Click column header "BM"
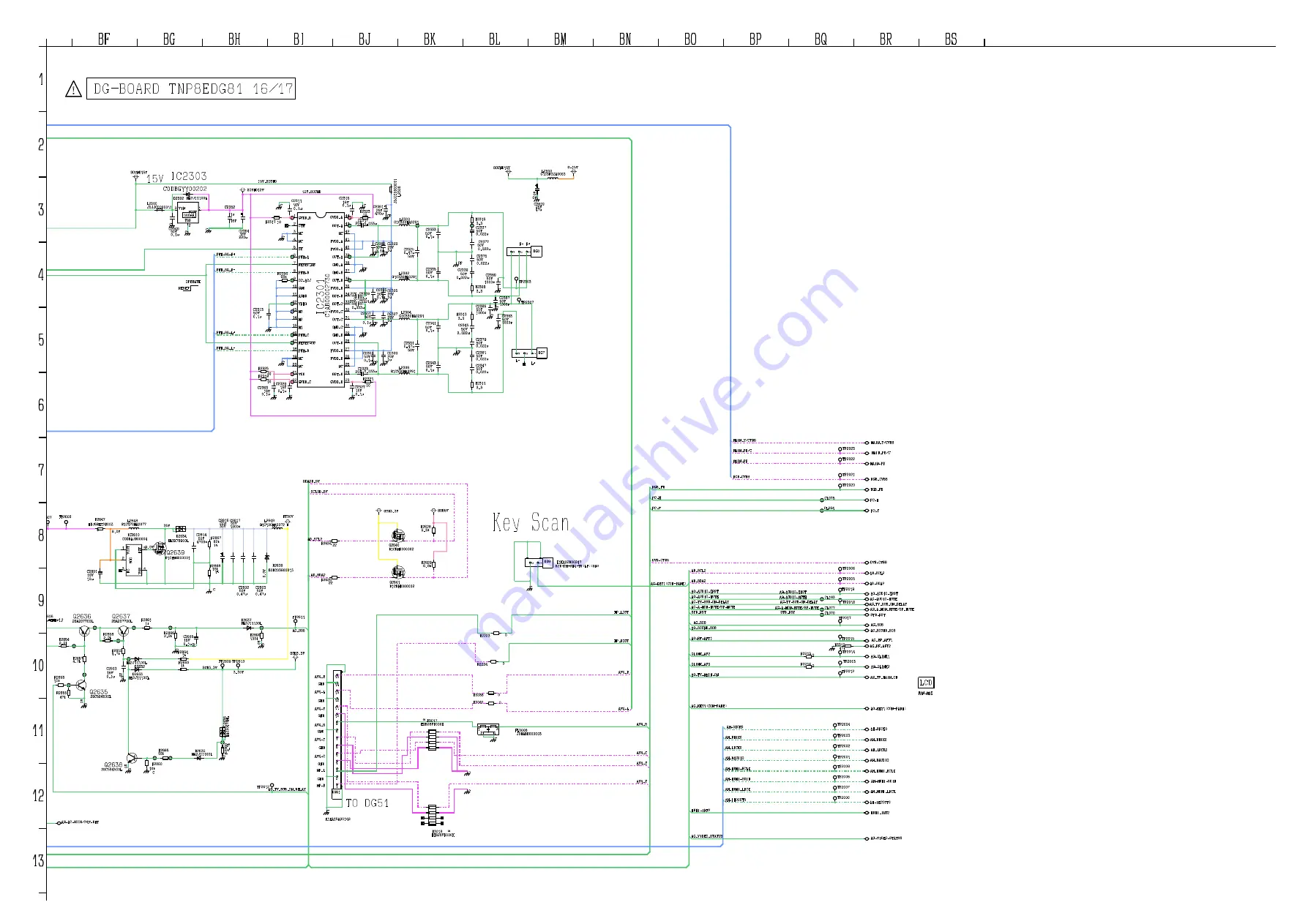Viewport: 1308px width, 924px height. point(560,40)
